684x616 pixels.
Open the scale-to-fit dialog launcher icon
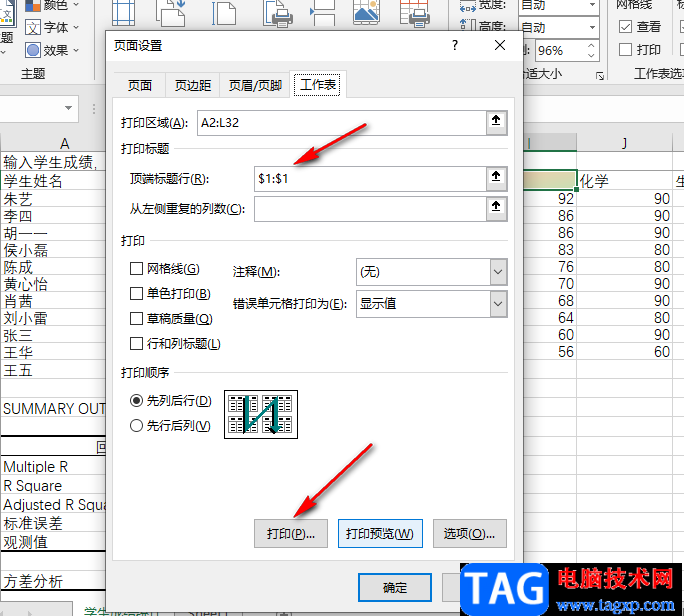point(600,76)
